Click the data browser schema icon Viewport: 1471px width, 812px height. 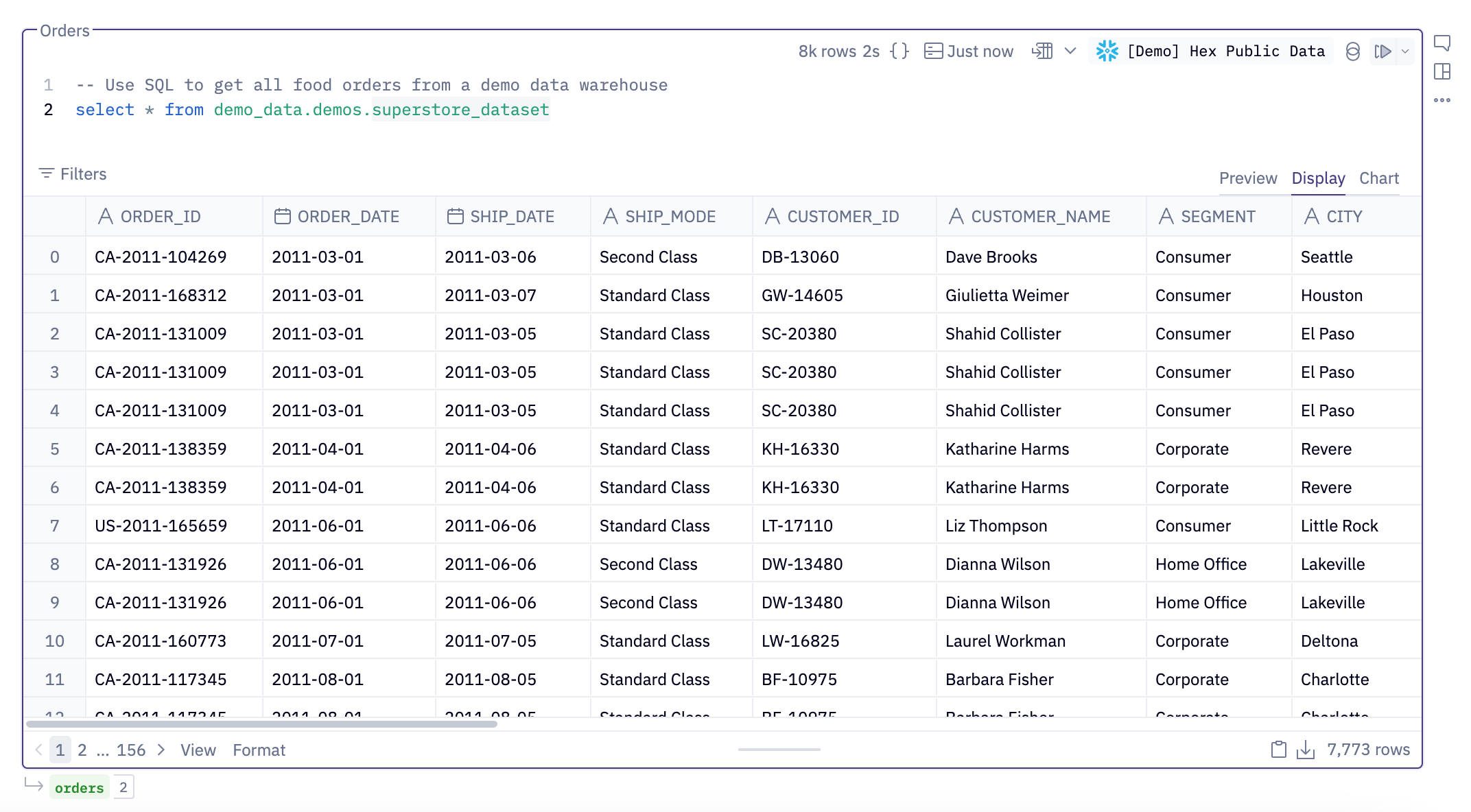(1352, 51)
